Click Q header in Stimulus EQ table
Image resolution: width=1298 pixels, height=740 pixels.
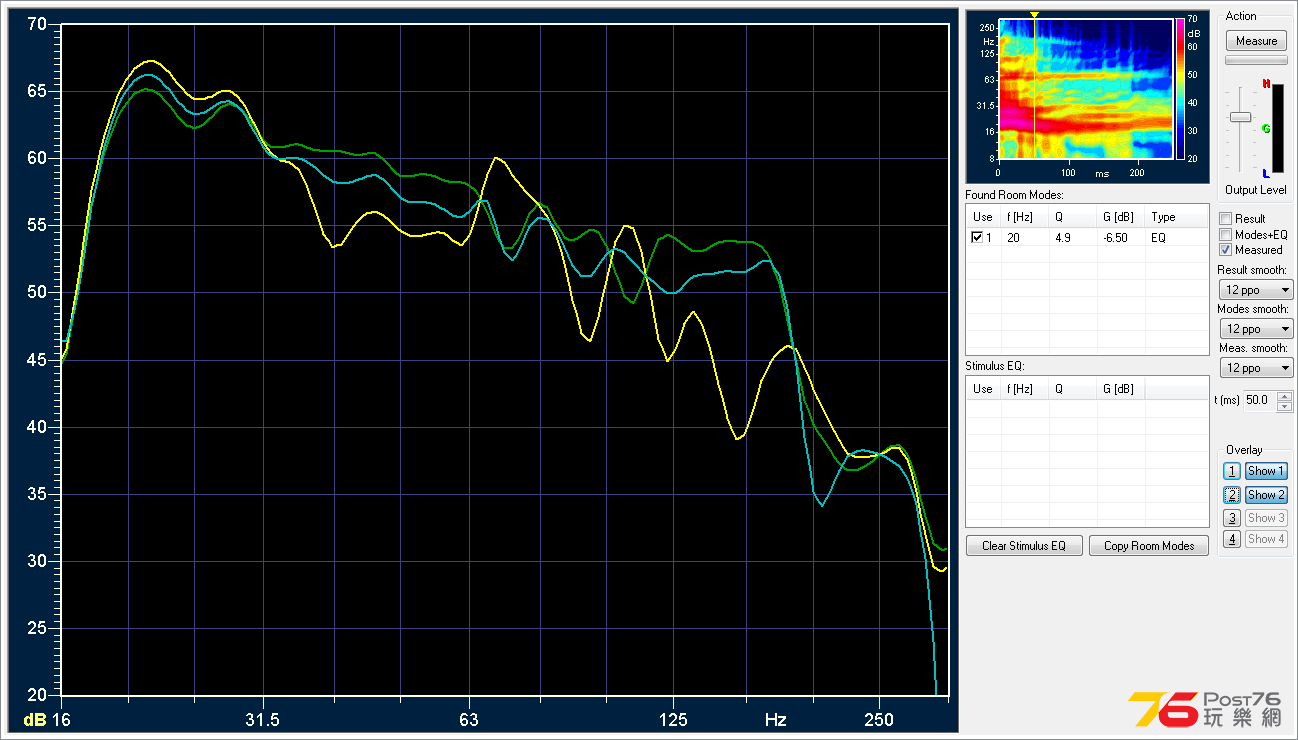coord(1072,389)
